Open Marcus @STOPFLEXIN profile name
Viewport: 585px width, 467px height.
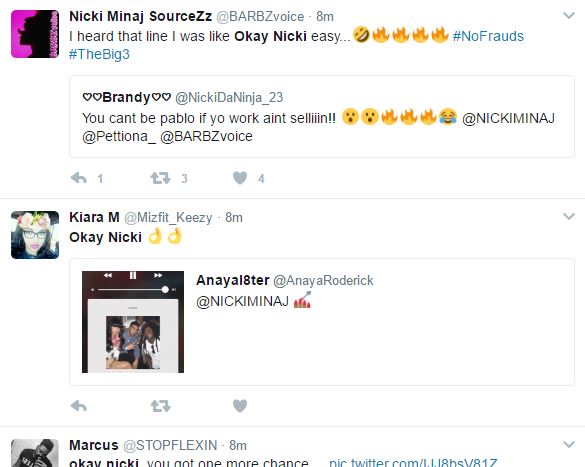point(94,445)
